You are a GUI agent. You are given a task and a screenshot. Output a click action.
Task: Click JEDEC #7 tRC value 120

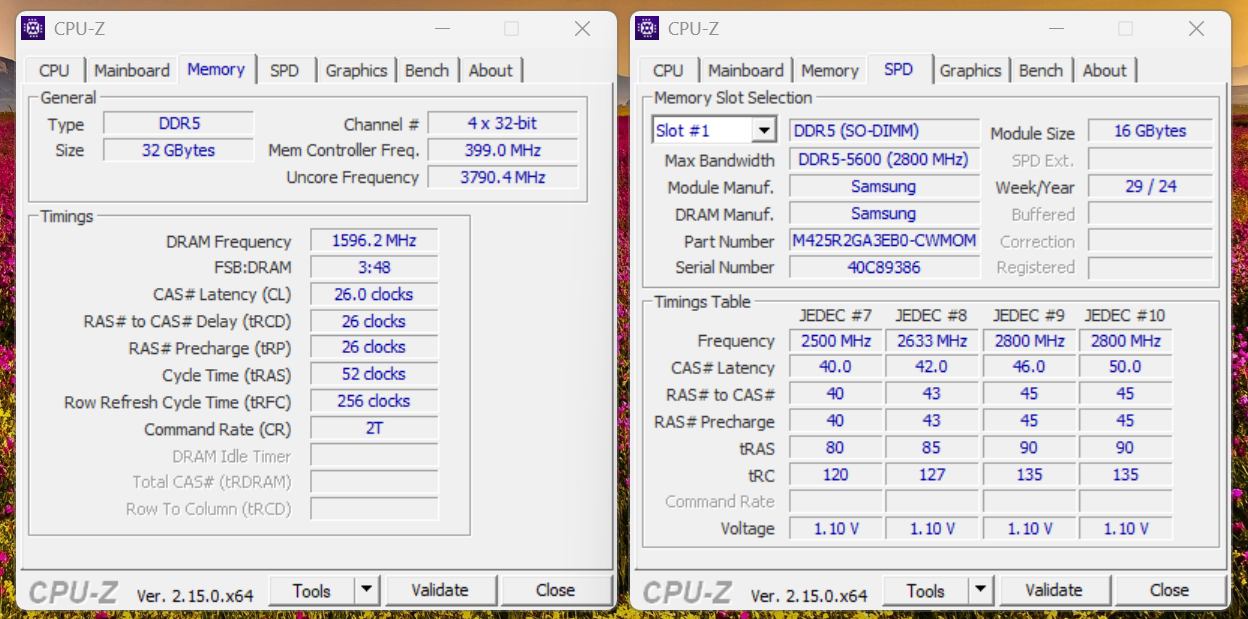(836, 475)
